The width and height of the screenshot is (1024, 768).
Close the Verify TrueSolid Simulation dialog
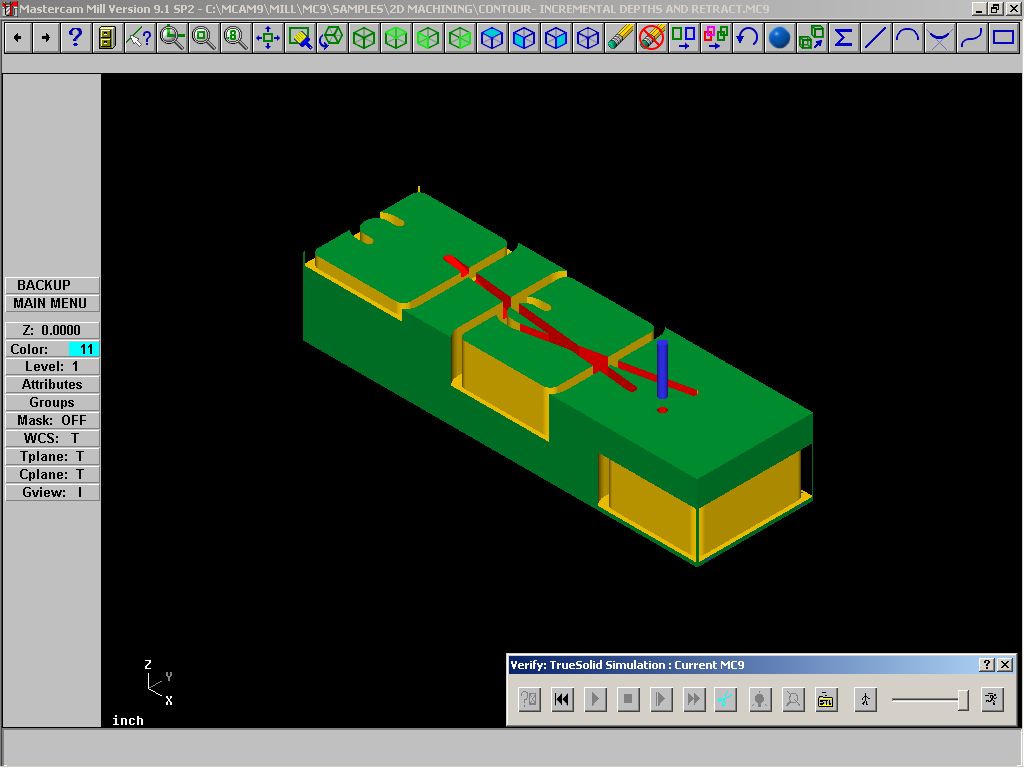click(1005, 665)
